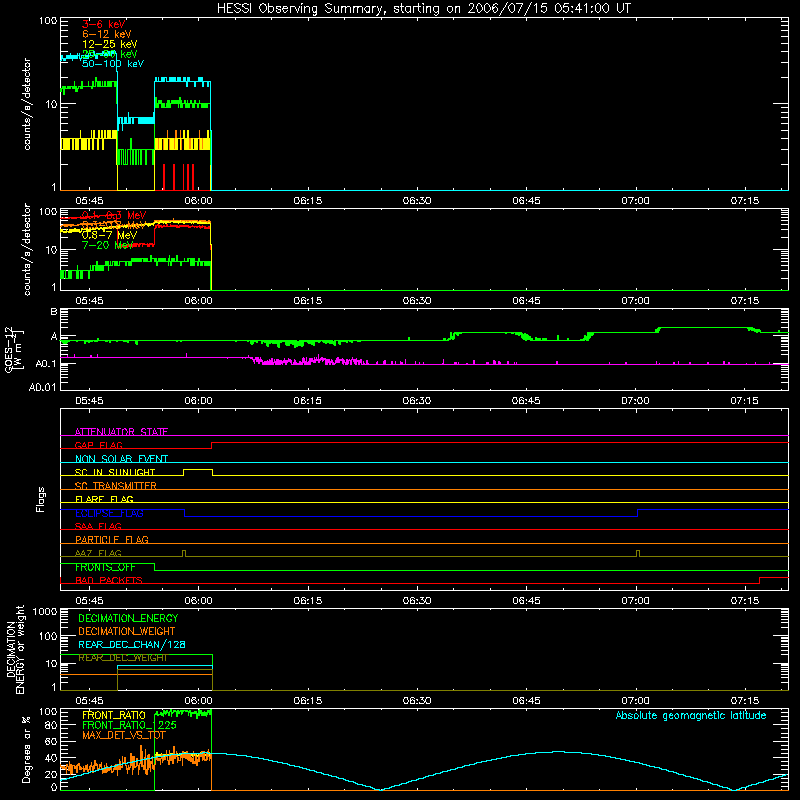Click the green 7-20 MeV legend label
Screen dimensions: 800x800
tap(108, 245)
